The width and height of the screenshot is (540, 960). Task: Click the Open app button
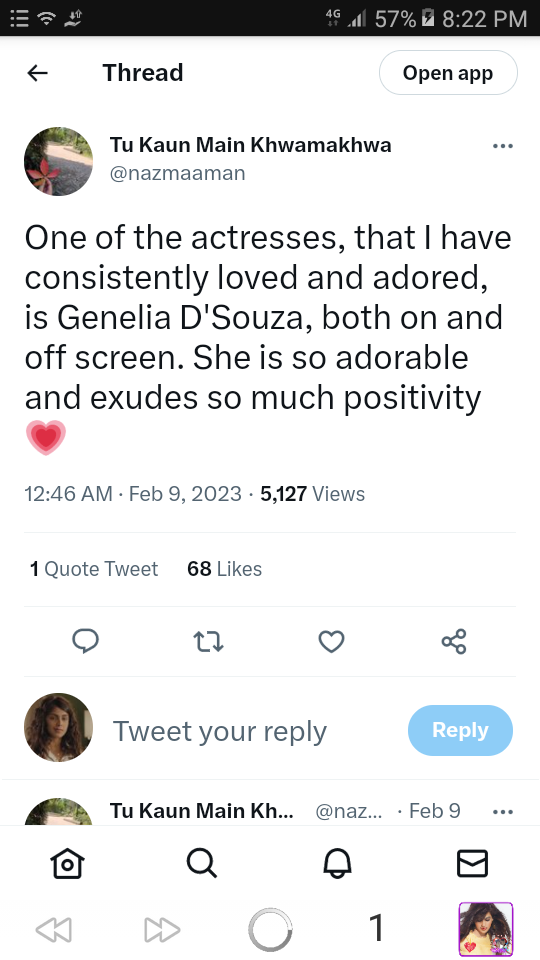coord(448,73)
